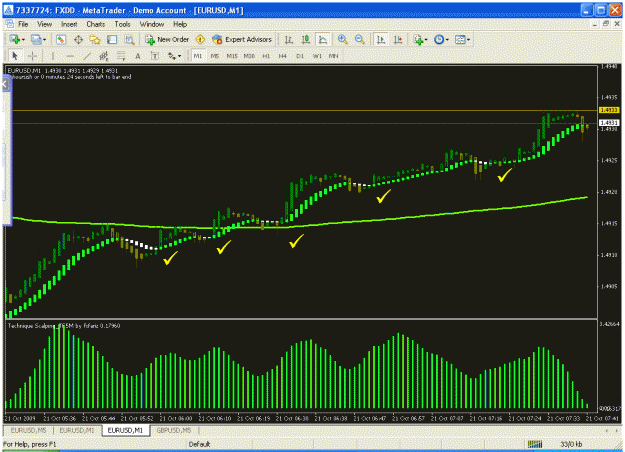Switch chart to bar chart style
625x452 pixels.
coord(289,39)
